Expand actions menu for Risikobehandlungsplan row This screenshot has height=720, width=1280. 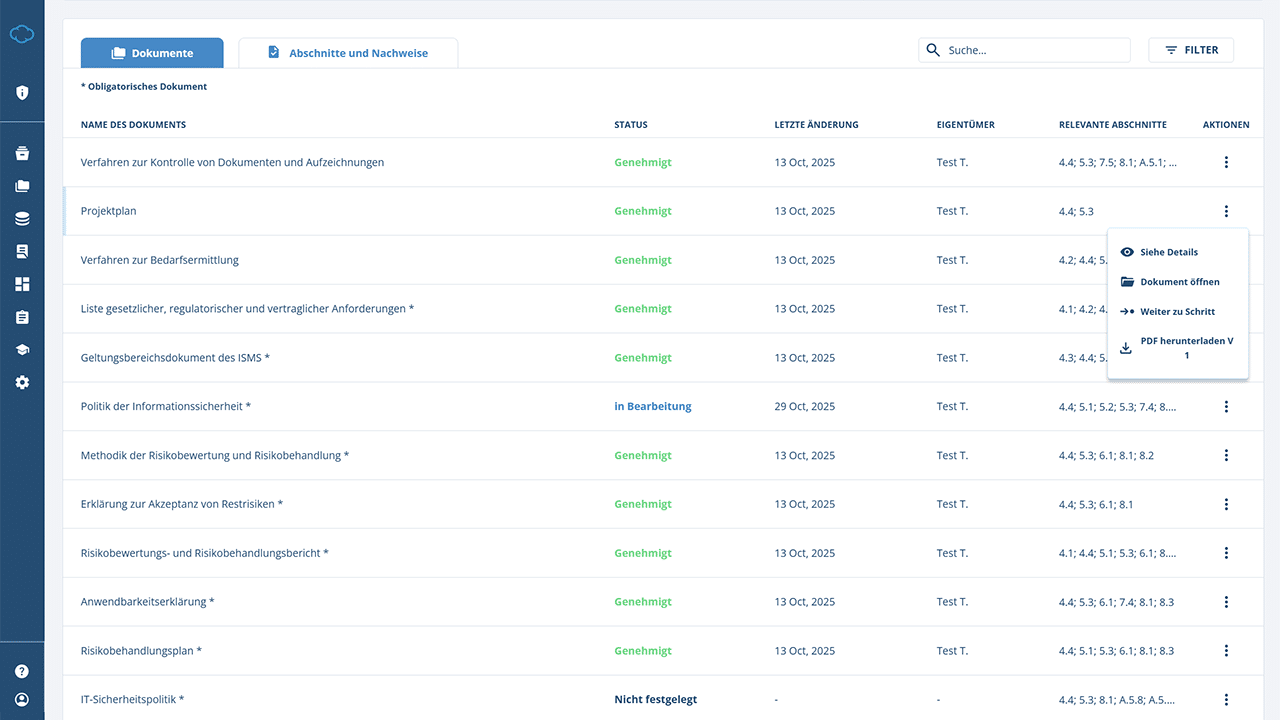(x=1226, y=651)
